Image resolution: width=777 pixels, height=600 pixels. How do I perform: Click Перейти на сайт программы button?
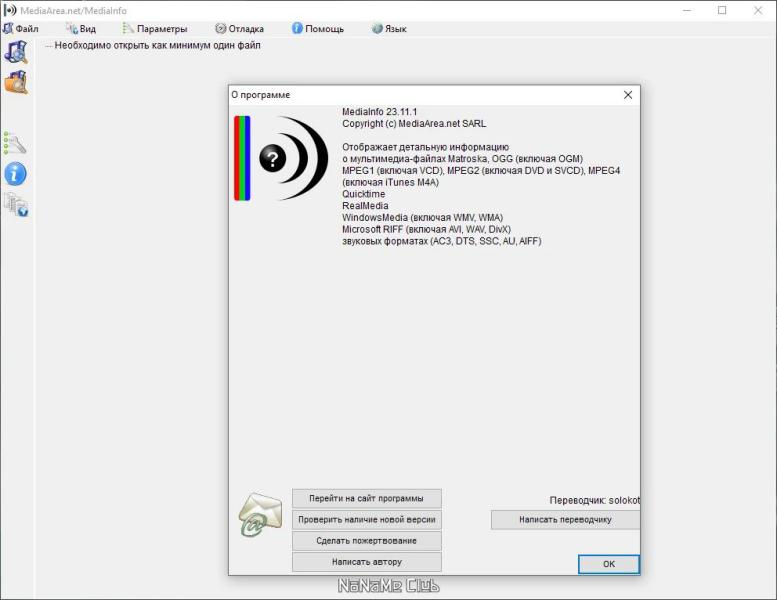tap(367, 498)
